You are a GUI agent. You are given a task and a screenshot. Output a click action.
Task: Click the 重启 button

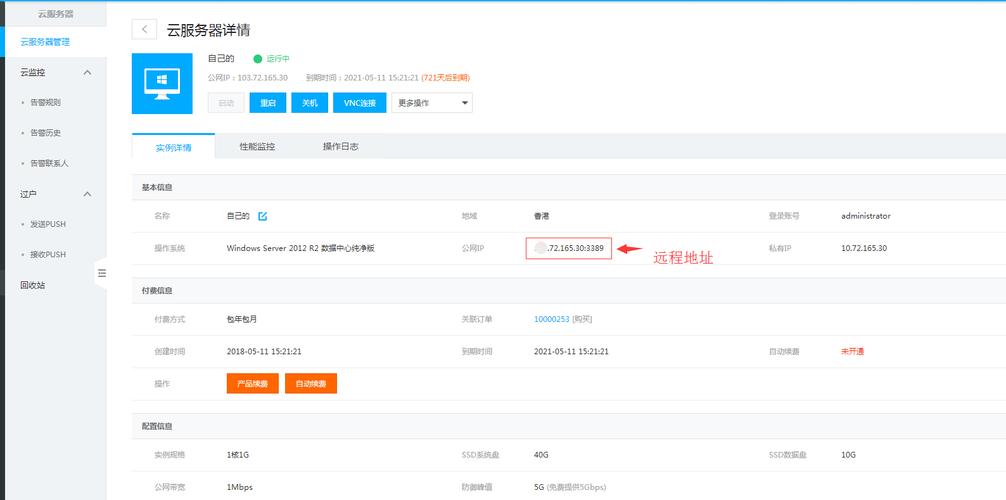[268, 103]
